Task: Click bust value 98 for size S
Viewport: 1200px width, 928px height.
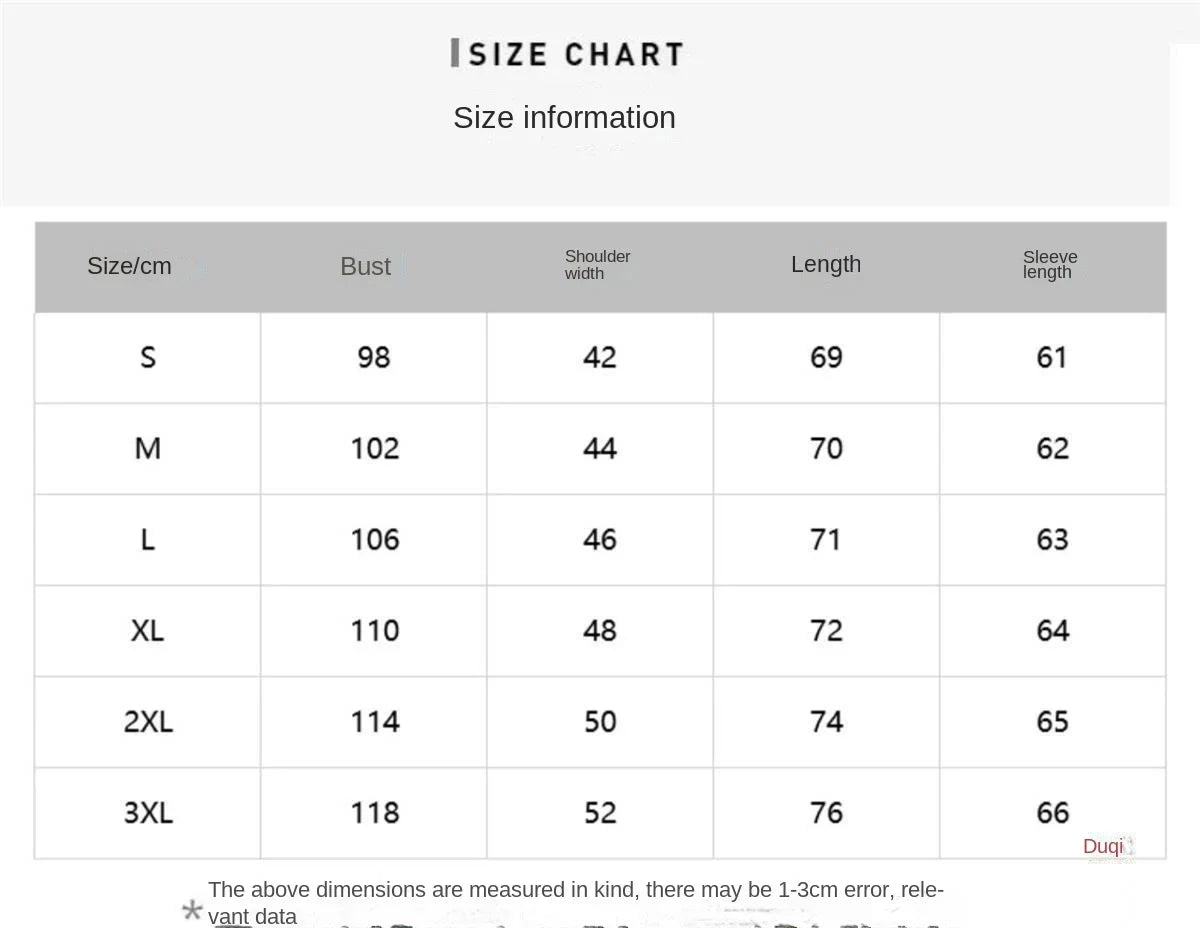Action: pyautogui.click(x=374, y=357)
